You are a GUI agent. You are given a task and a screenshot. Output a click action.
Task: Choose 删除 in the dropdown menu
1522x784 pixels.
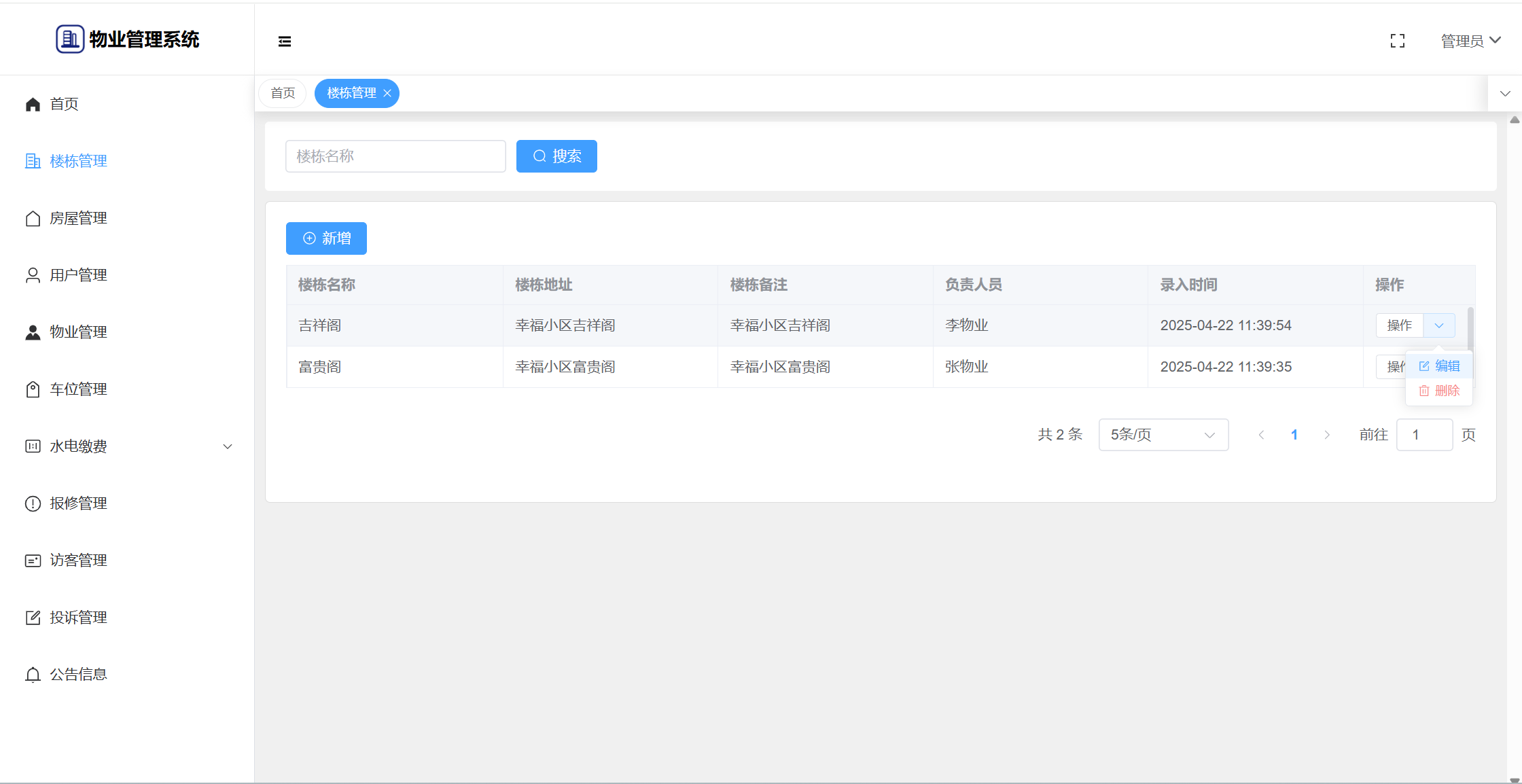pos(1439,391)
